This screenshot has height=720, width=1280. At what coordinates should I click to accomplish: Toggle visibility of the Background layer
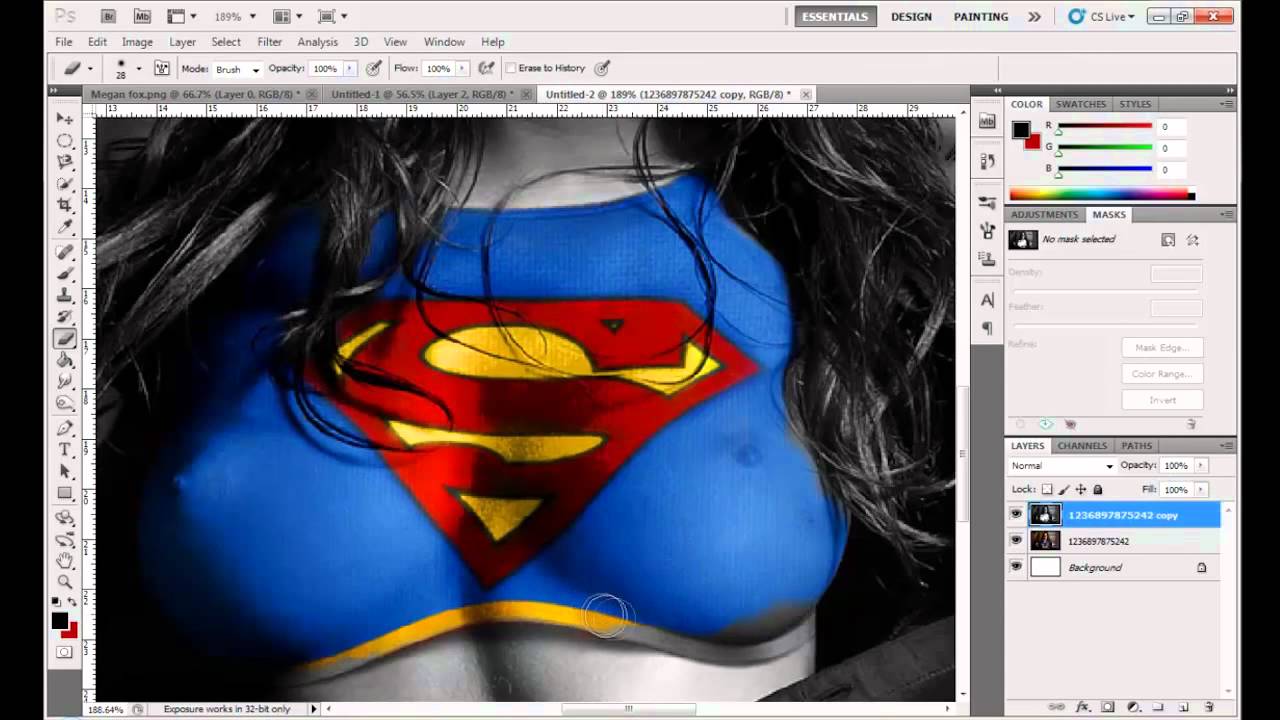click(x=1016, y=567)
